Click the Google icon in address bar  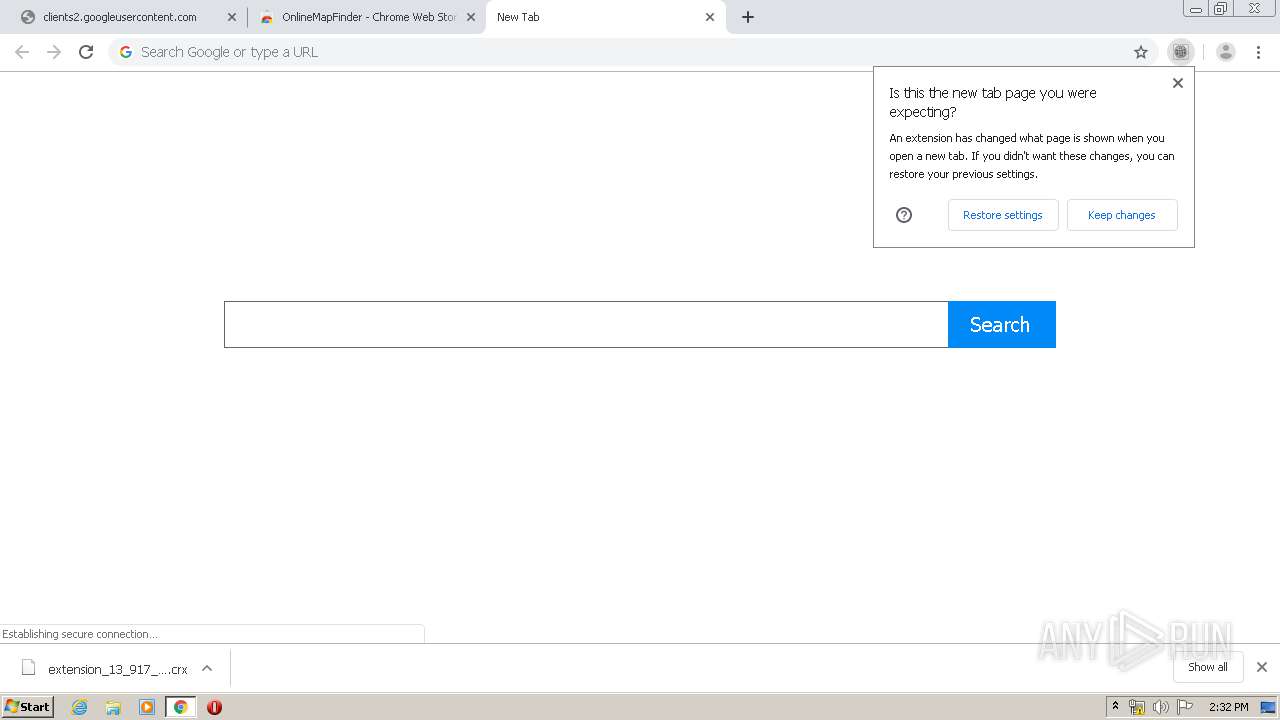click(x=126, y=52)
